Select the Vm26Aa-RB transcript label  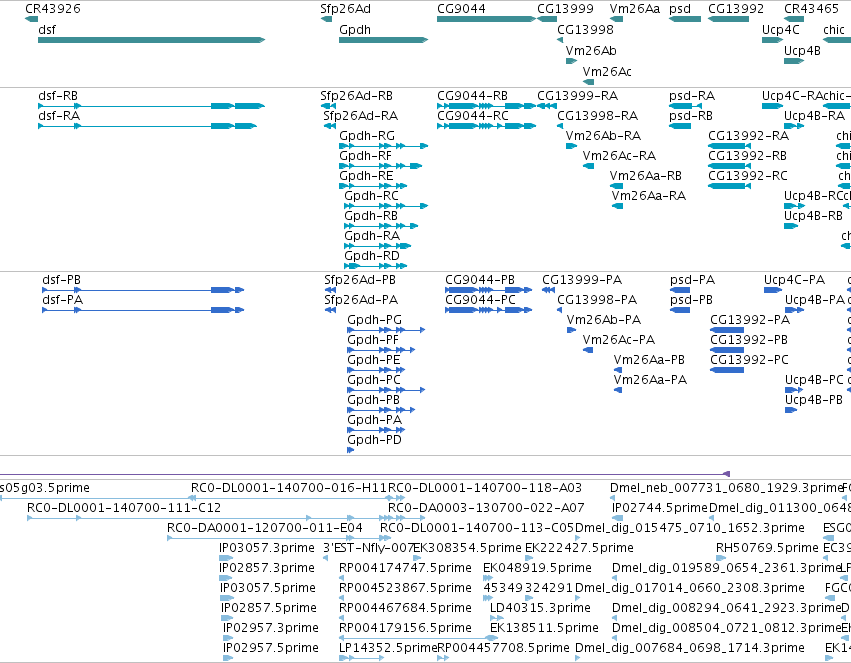[645, 176]
